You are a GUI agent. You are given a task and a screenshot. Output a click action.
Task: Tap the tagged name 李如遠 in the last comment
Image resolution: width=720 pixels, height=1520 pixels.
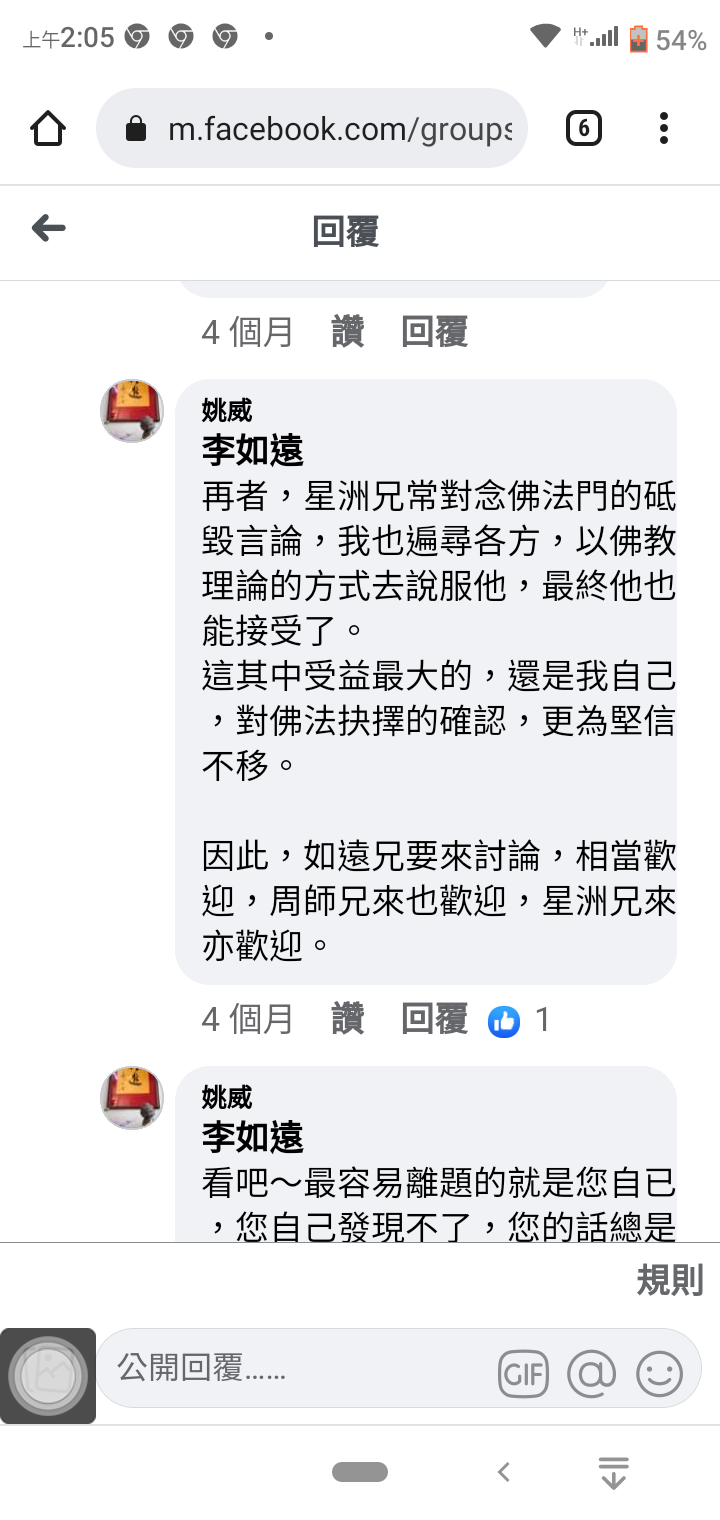point(253,1138)
